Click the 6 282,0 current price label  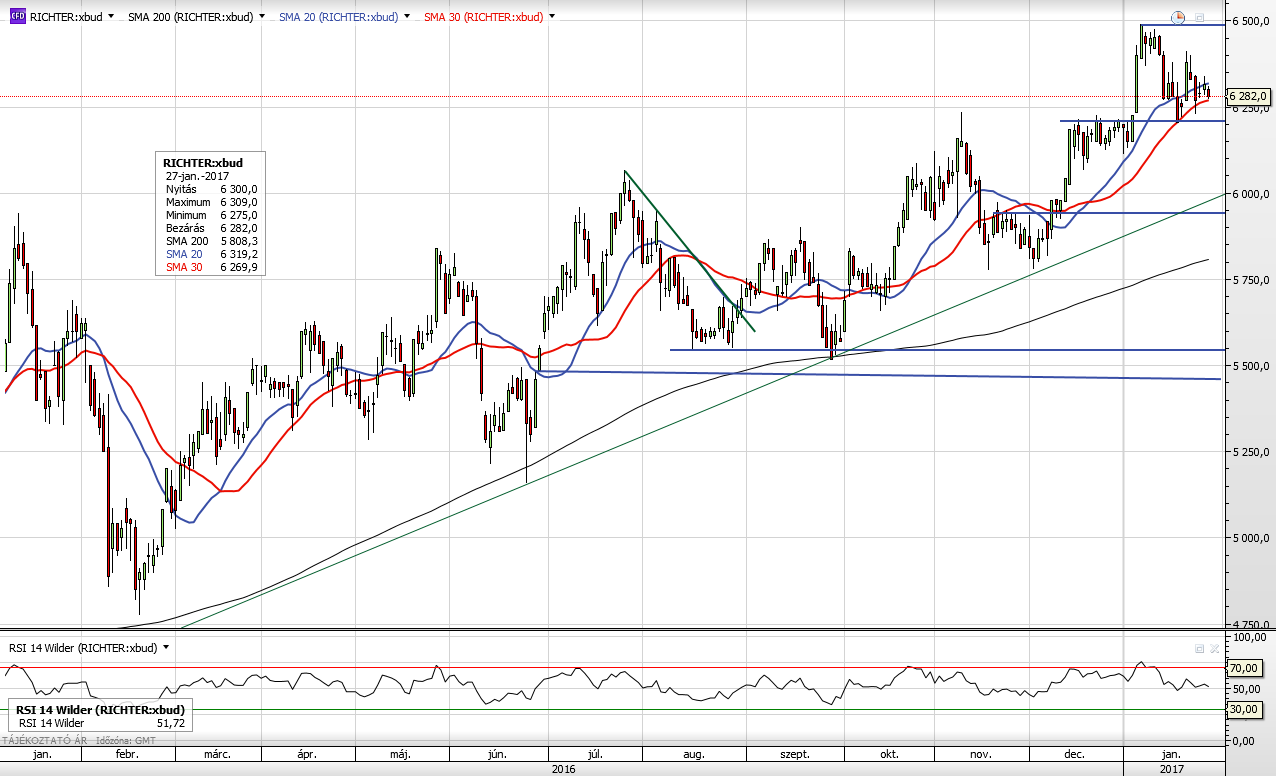[x=1249, y=96]
